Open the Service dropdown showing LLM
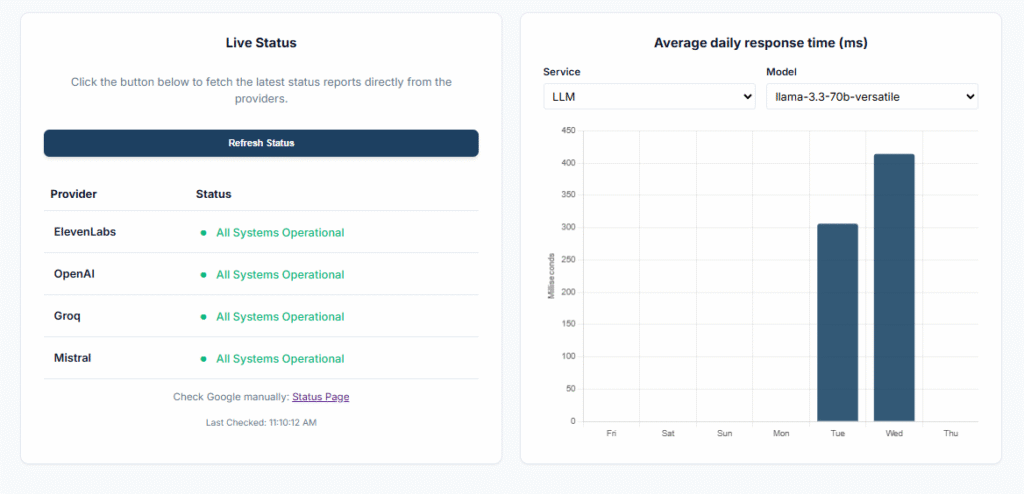The image size is (1024, 494). (649, 97)
